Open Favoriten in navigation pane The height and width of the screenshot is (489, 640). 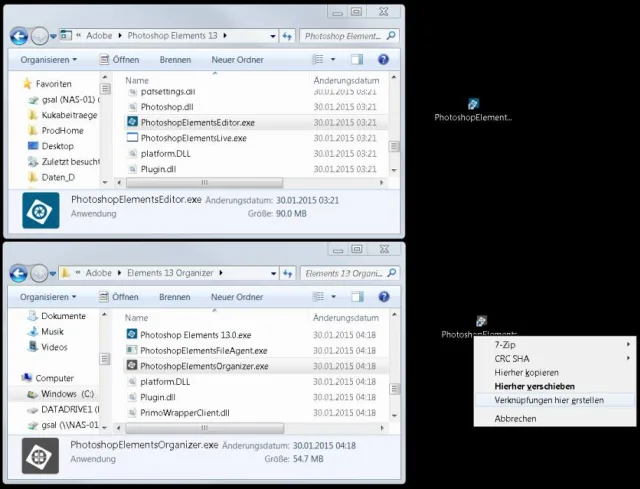(47, 84)
